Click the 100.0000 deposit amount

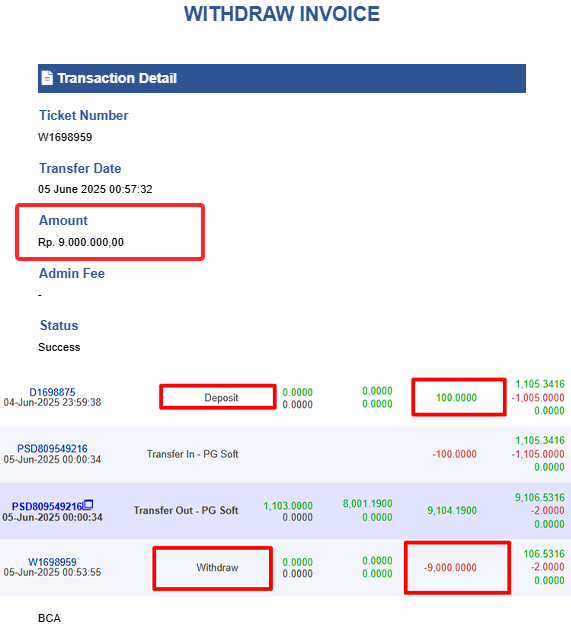click(x=456, y=398)
